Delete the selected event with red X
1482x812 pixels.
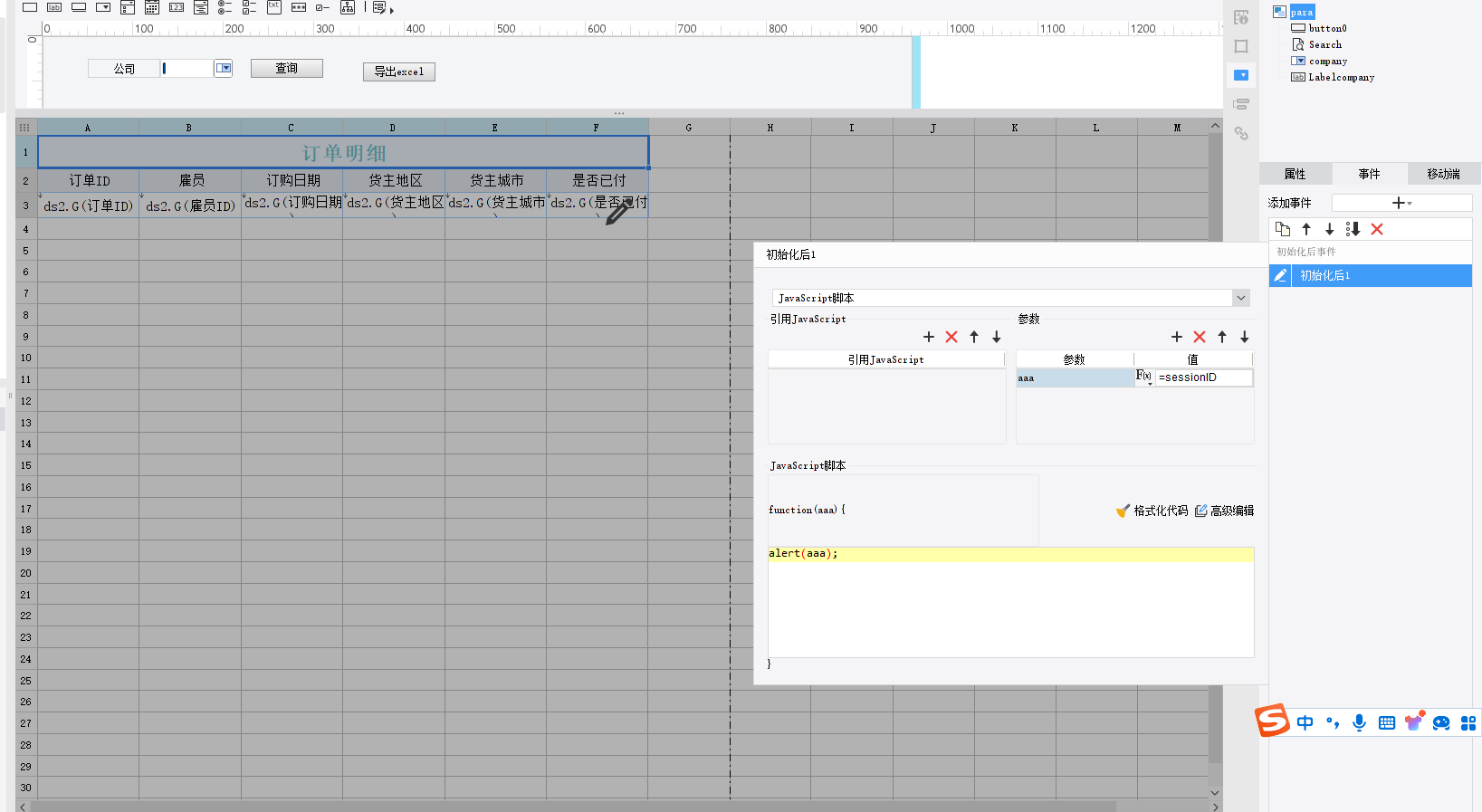[x=1377, y=229]
